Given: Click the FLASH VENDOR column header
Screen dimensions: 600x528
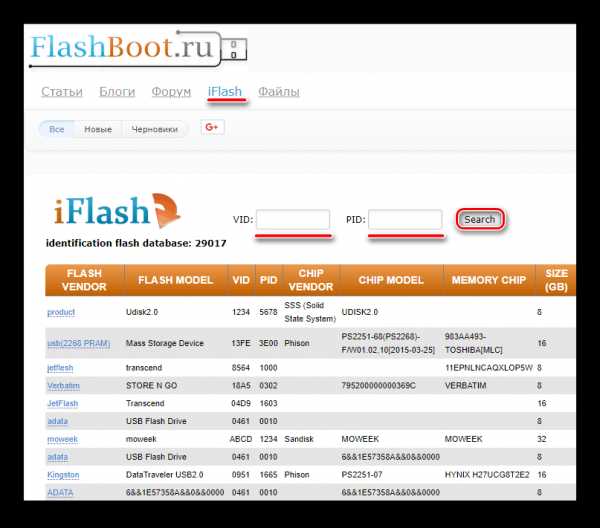Looking at the screenshot, I should (x=84, y=280).
